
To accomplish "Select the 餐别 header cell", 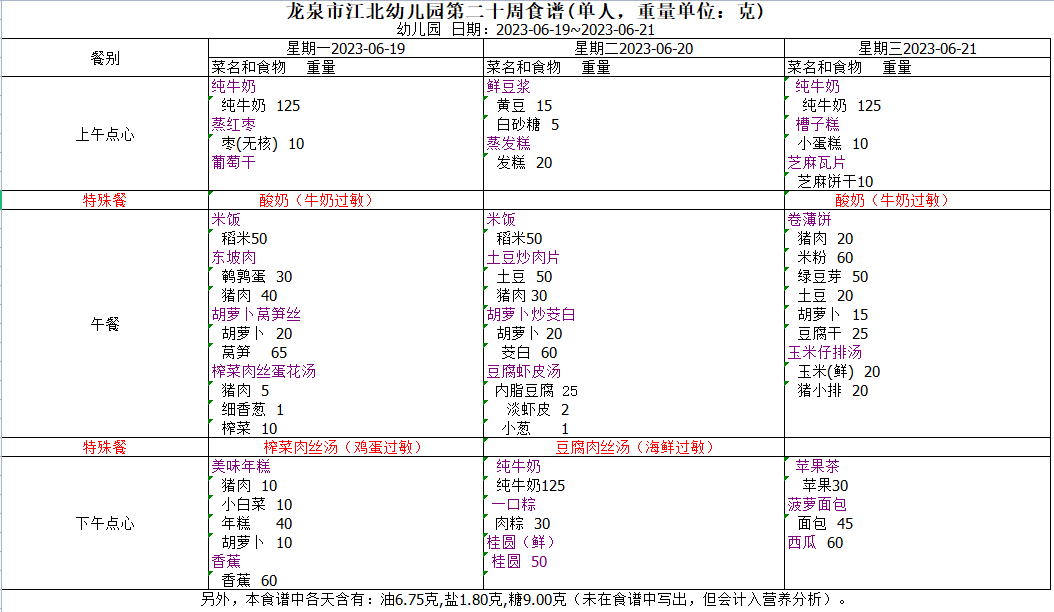I will coord(105,58).
